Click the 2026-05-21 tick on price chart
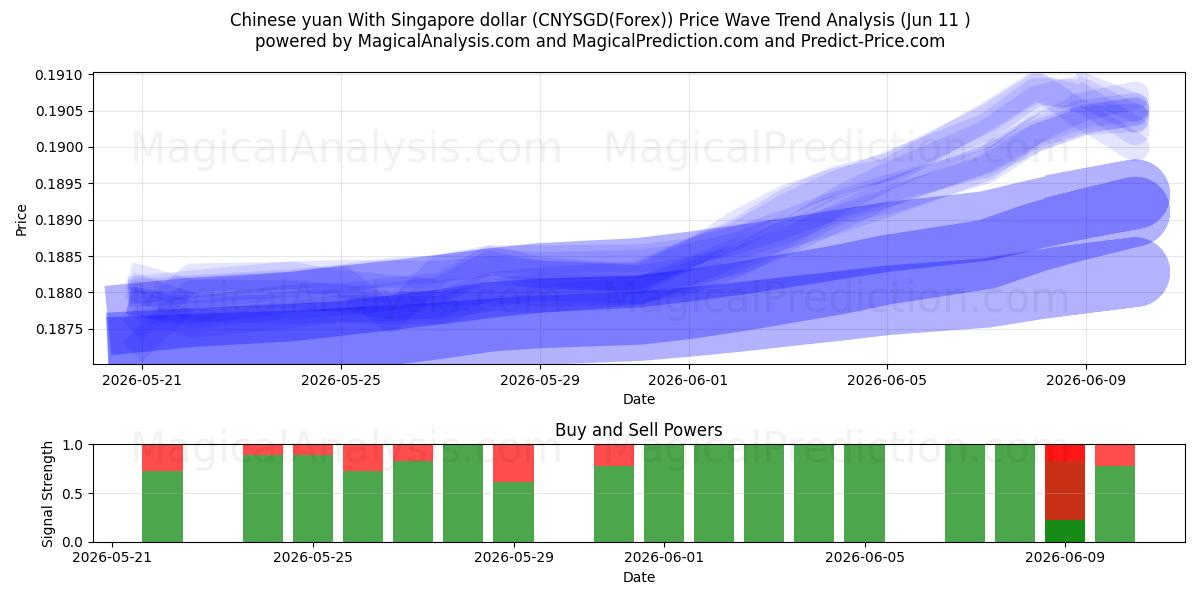1200x600 pixels. (x=141, y=380)
